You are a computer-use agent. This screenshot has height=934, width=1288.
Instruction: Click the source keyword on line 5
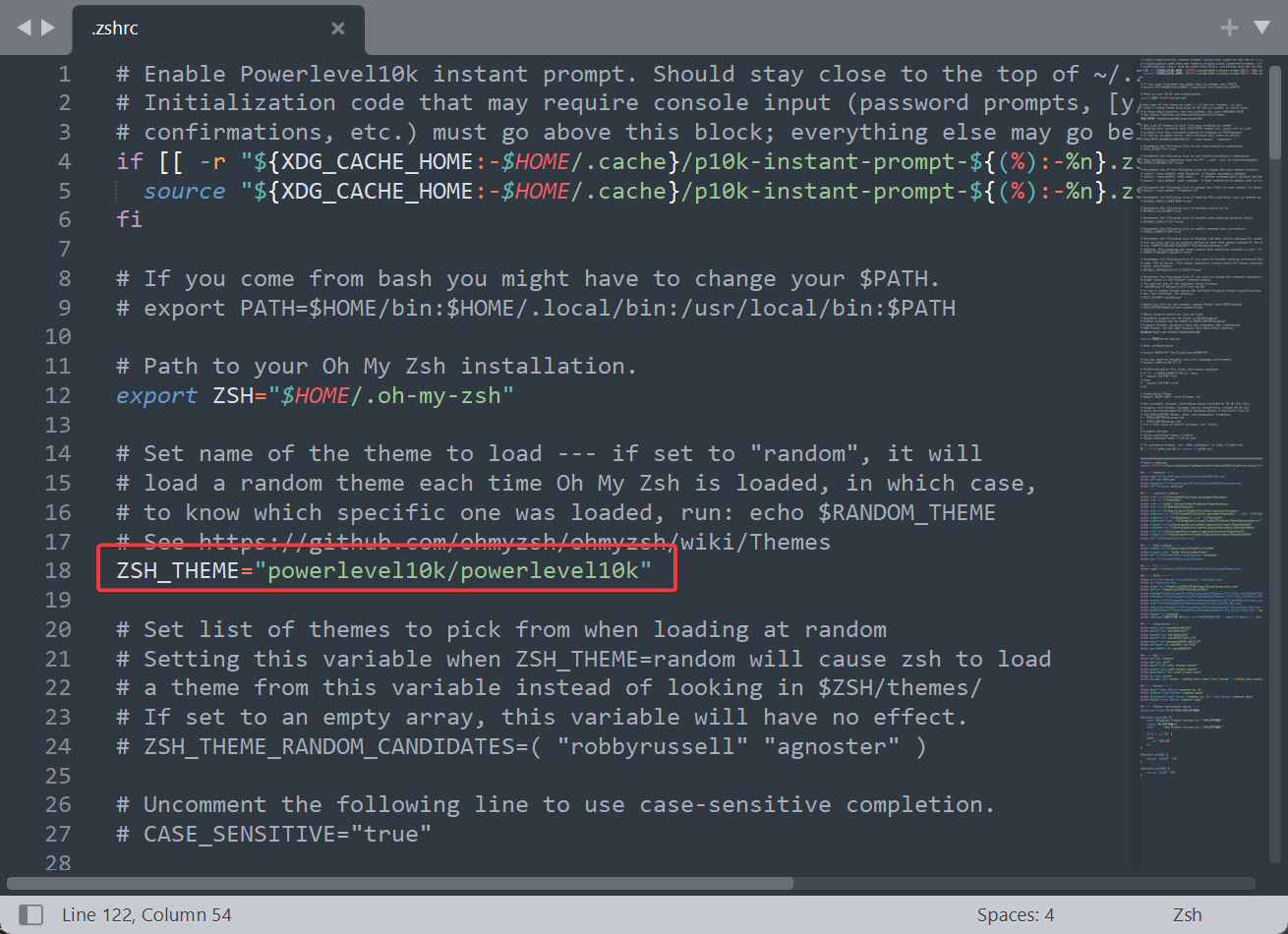click(x=183, y=190)
